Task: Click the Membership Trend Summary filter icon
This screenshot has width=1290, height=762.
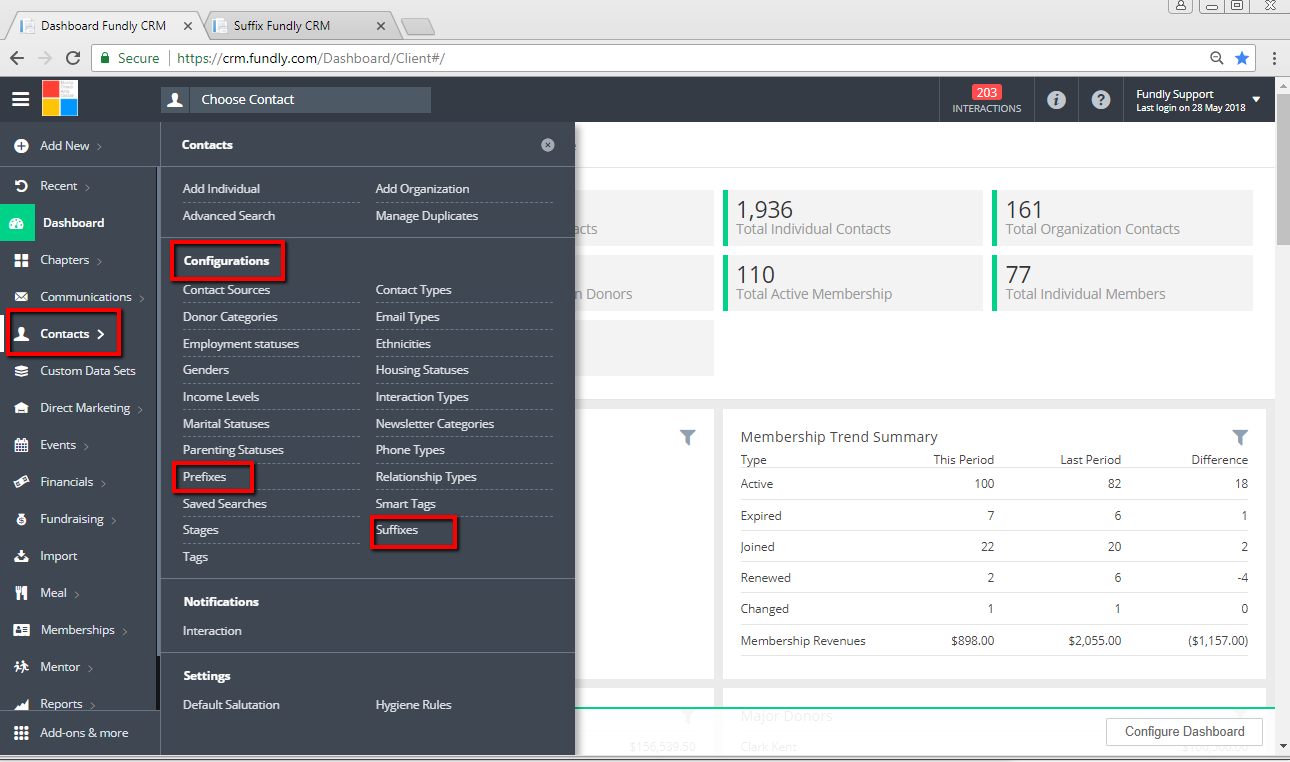Action: [x=1240, y=437]
